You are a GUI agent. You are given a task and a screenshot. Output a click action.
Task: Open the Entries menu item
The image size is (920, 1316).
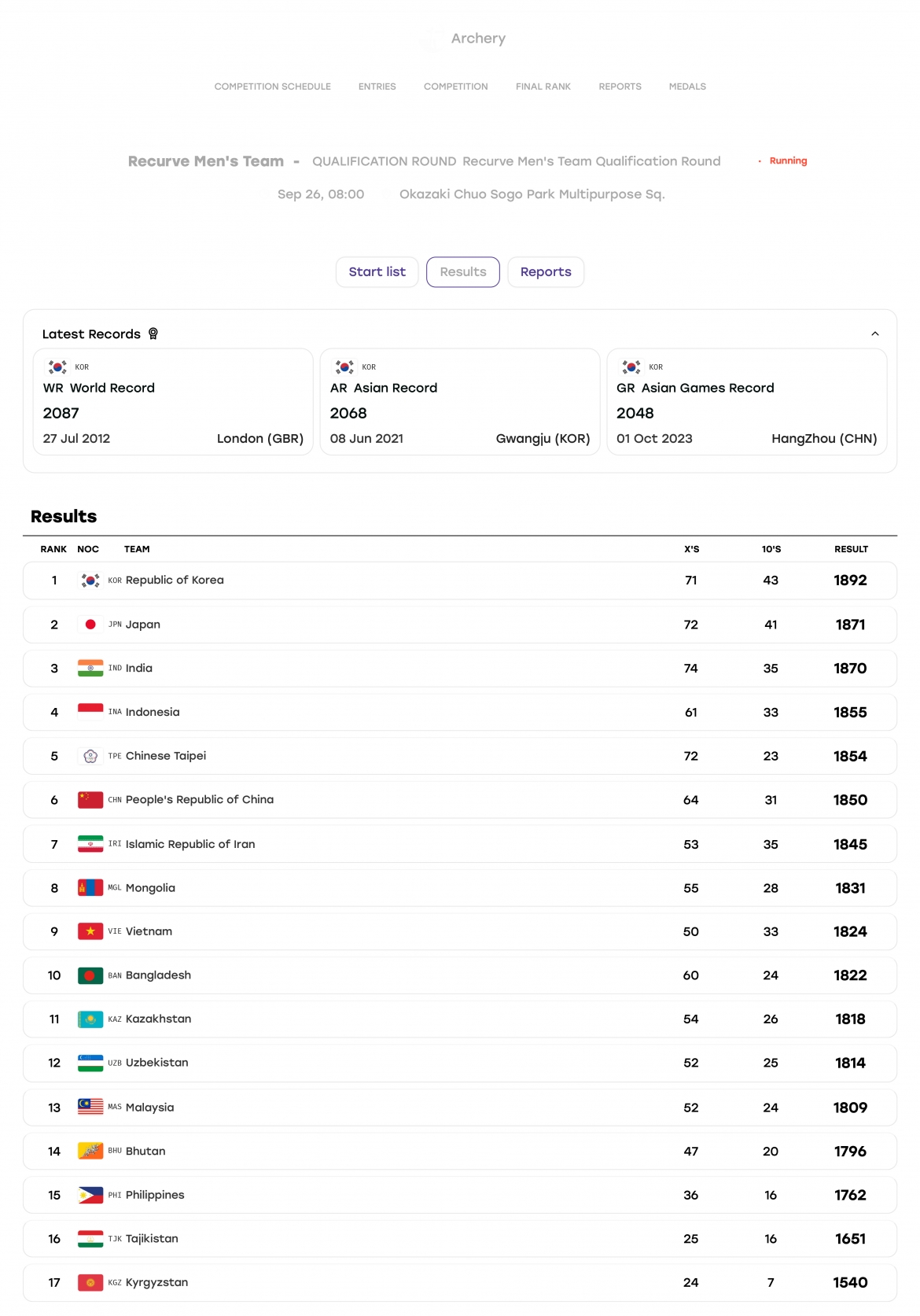pos(377,87)
